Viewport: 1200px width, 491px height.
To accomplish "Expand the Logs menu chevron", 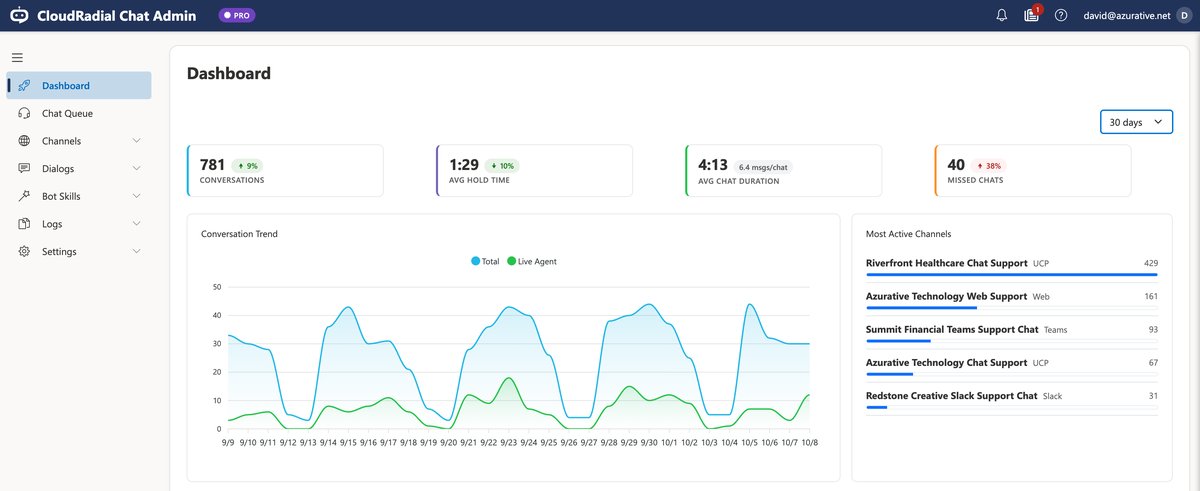I will pos(136,224).
